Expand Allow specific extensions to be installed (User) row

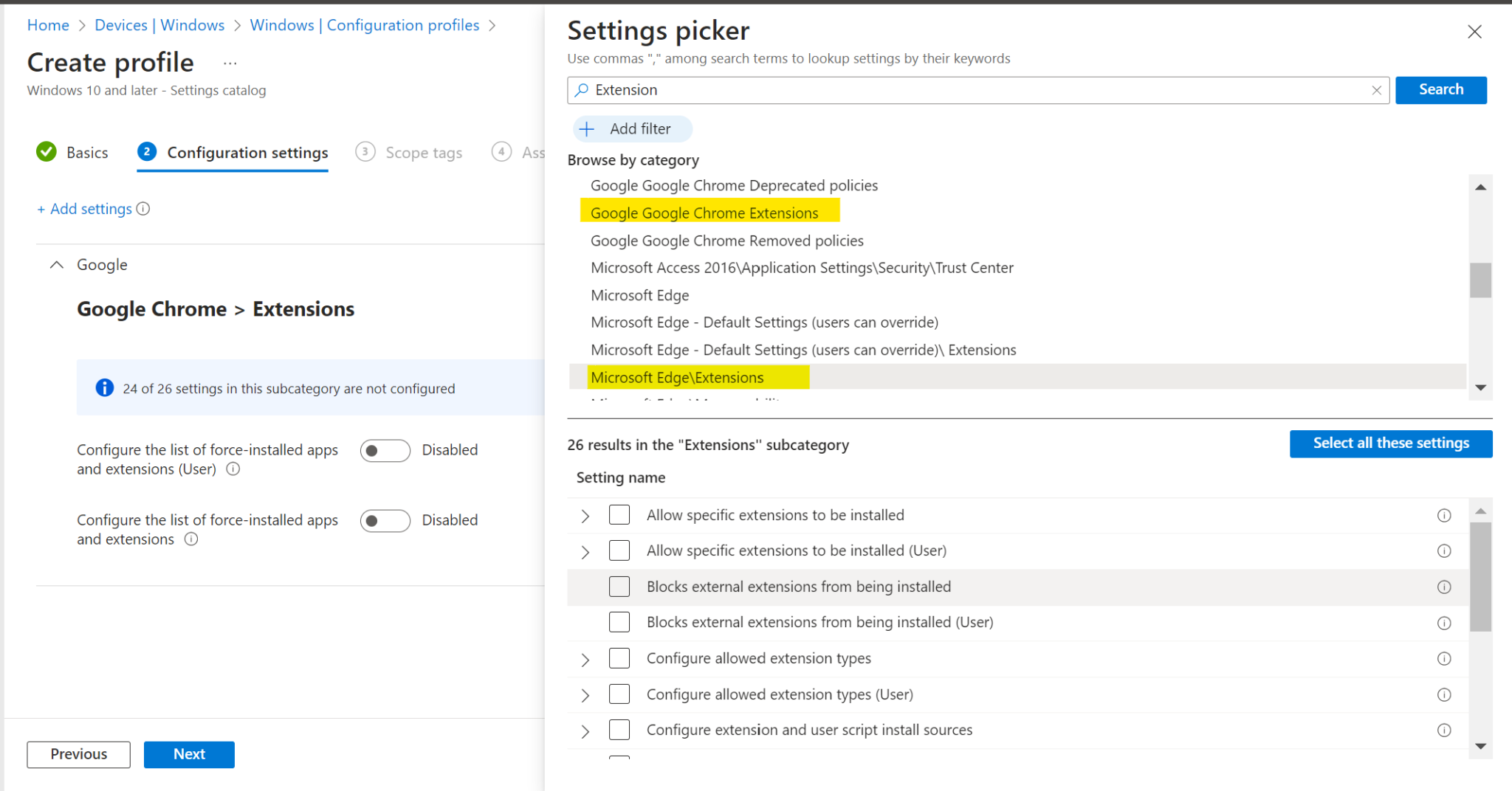(x=585, y=551)
